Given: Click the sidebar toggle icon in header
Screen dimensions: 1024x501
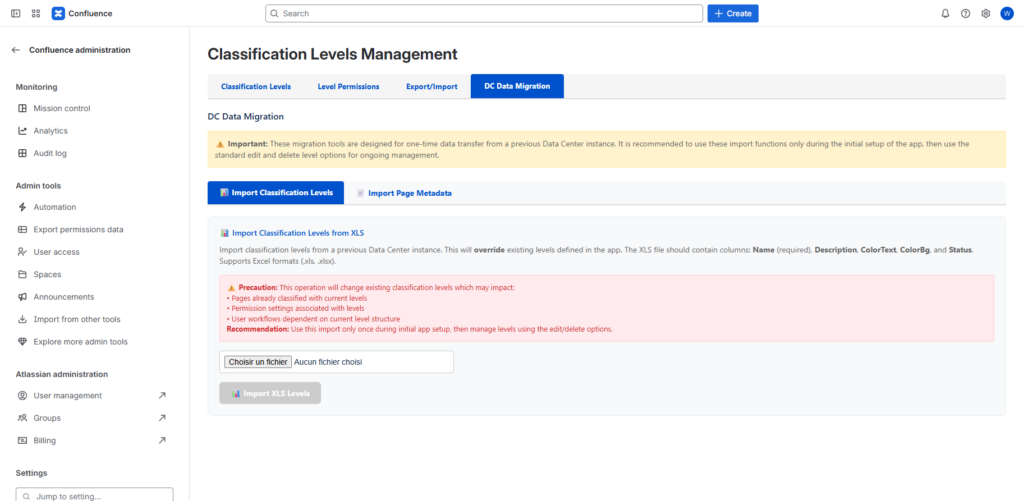Looking at the screenshot, I should 15,13.
